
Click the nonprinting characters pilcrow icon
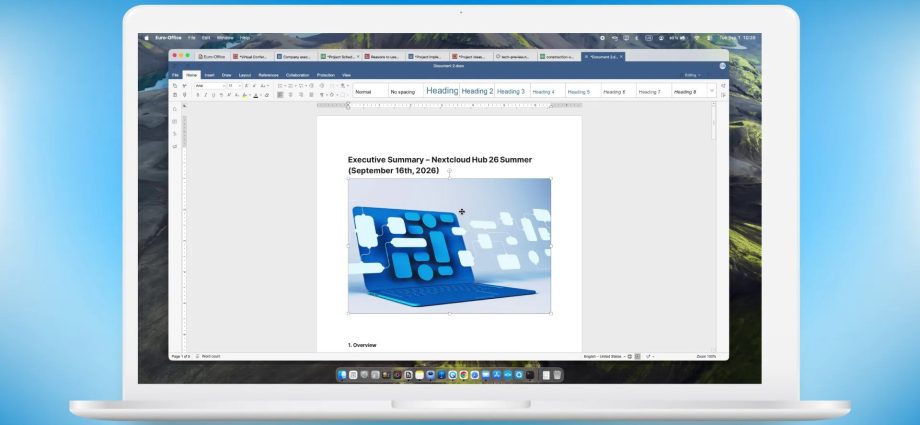(x=322, y=95)
